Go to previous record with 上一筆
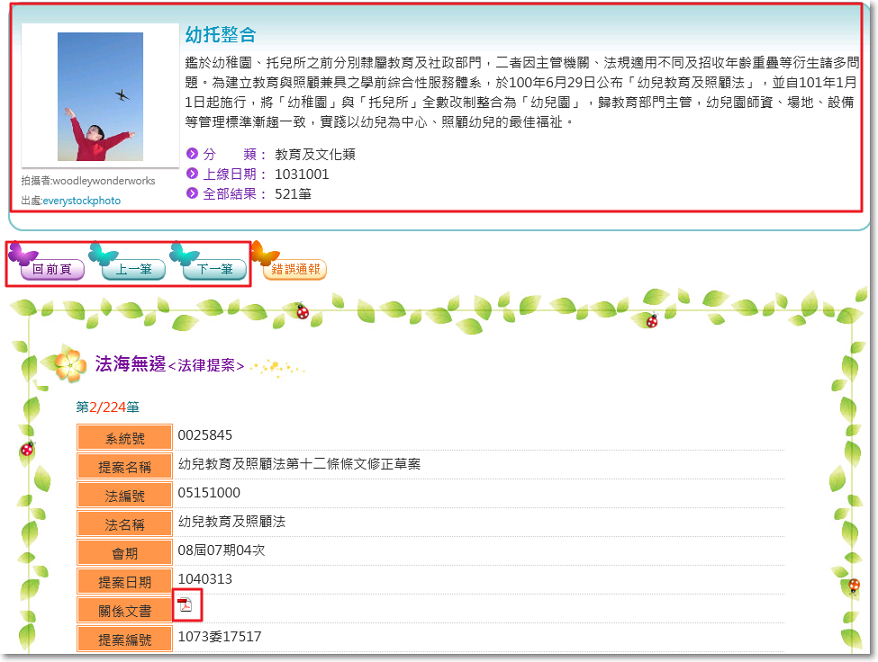878x662 pixels. click(133, 270)
